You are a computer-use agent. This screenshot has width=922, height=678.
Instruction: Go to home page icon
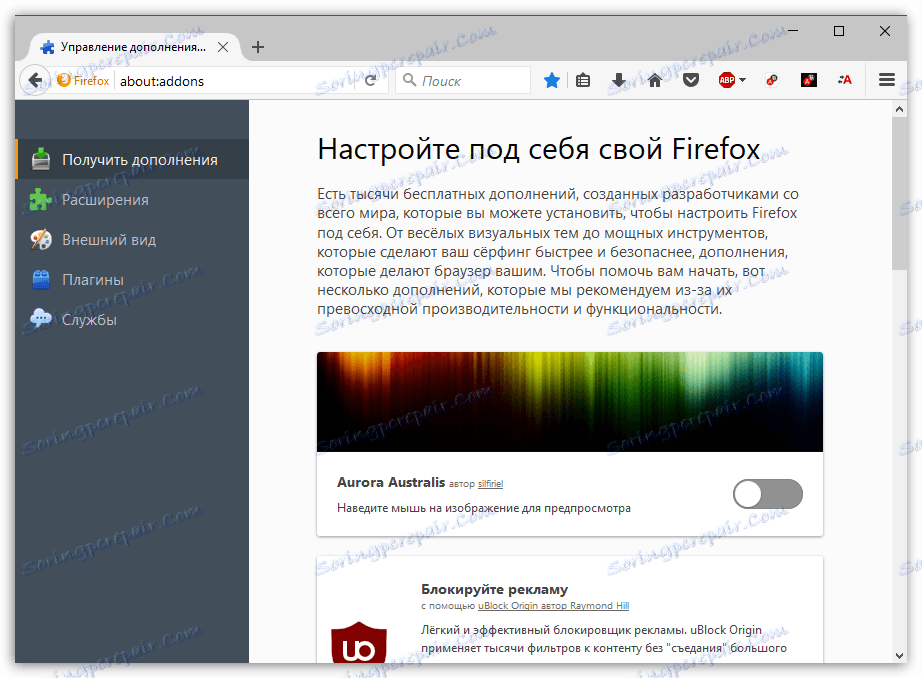click(654, 81)
